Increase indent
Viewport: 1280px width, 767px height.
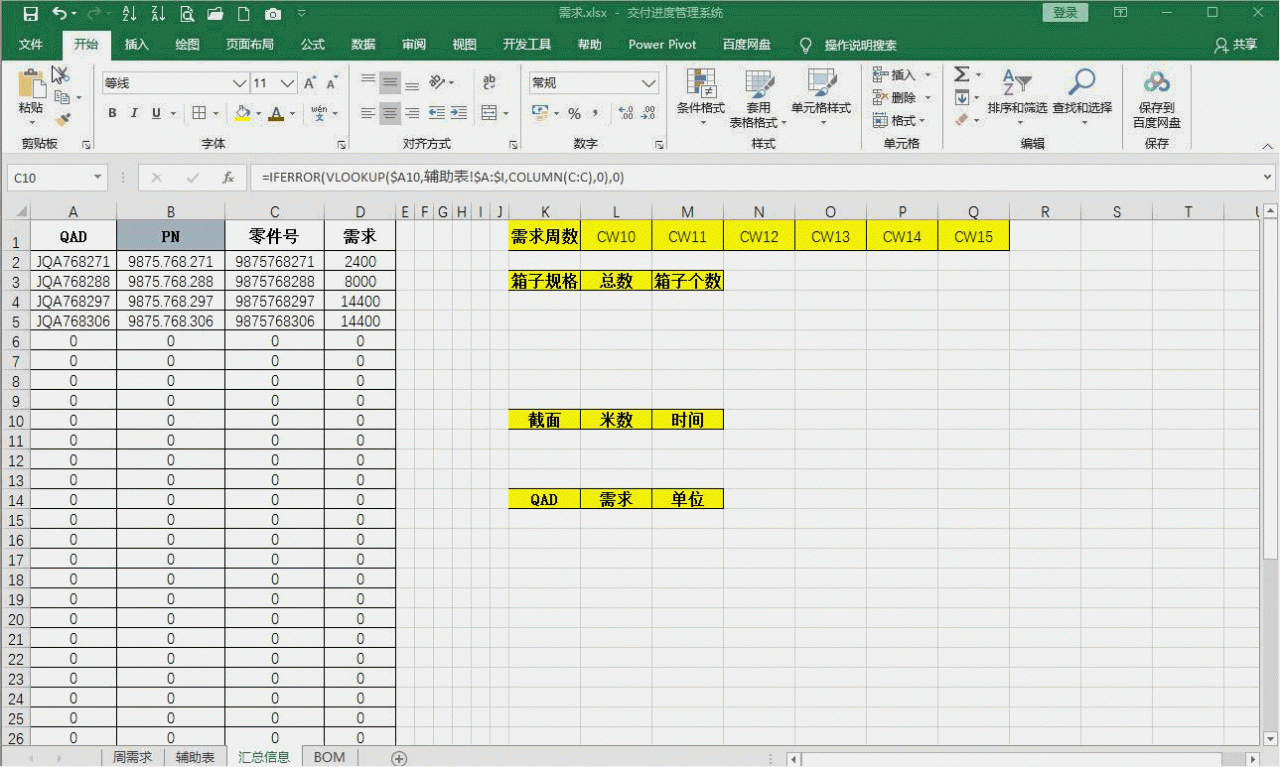click(x=458, y=113)
